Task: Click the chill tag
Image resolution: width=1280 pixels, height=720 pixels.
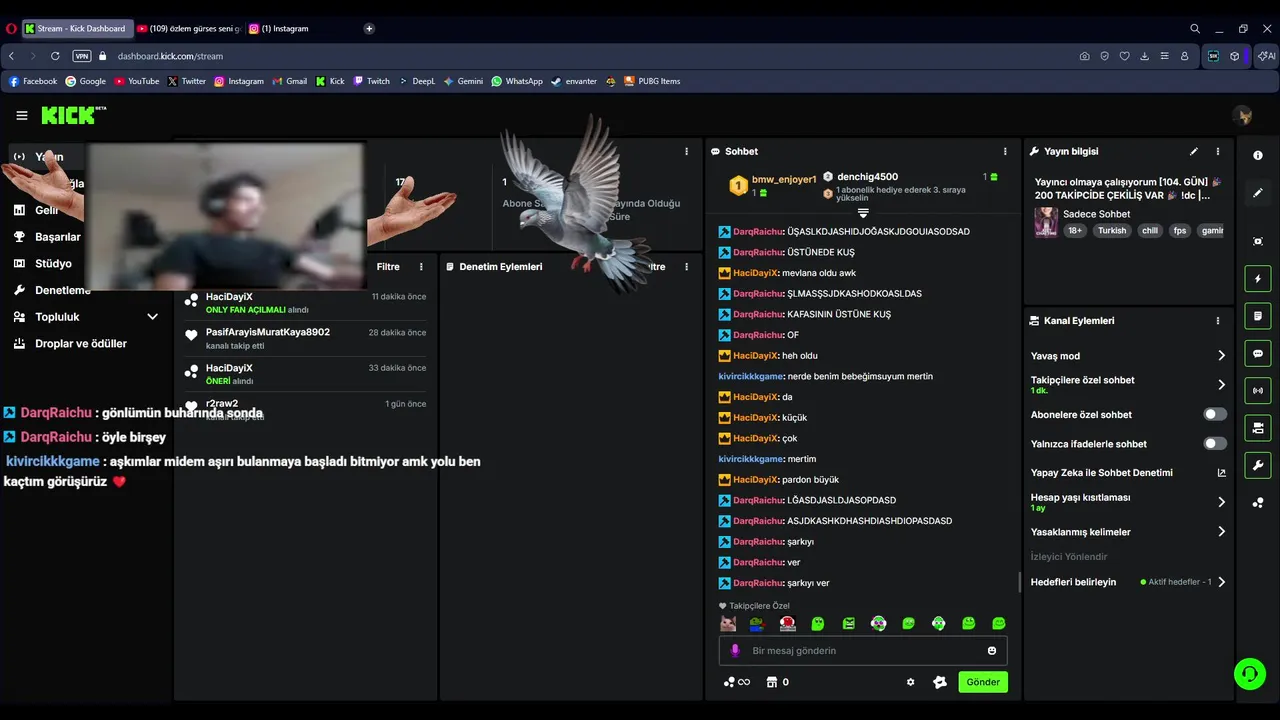Action: (1149, 231)
